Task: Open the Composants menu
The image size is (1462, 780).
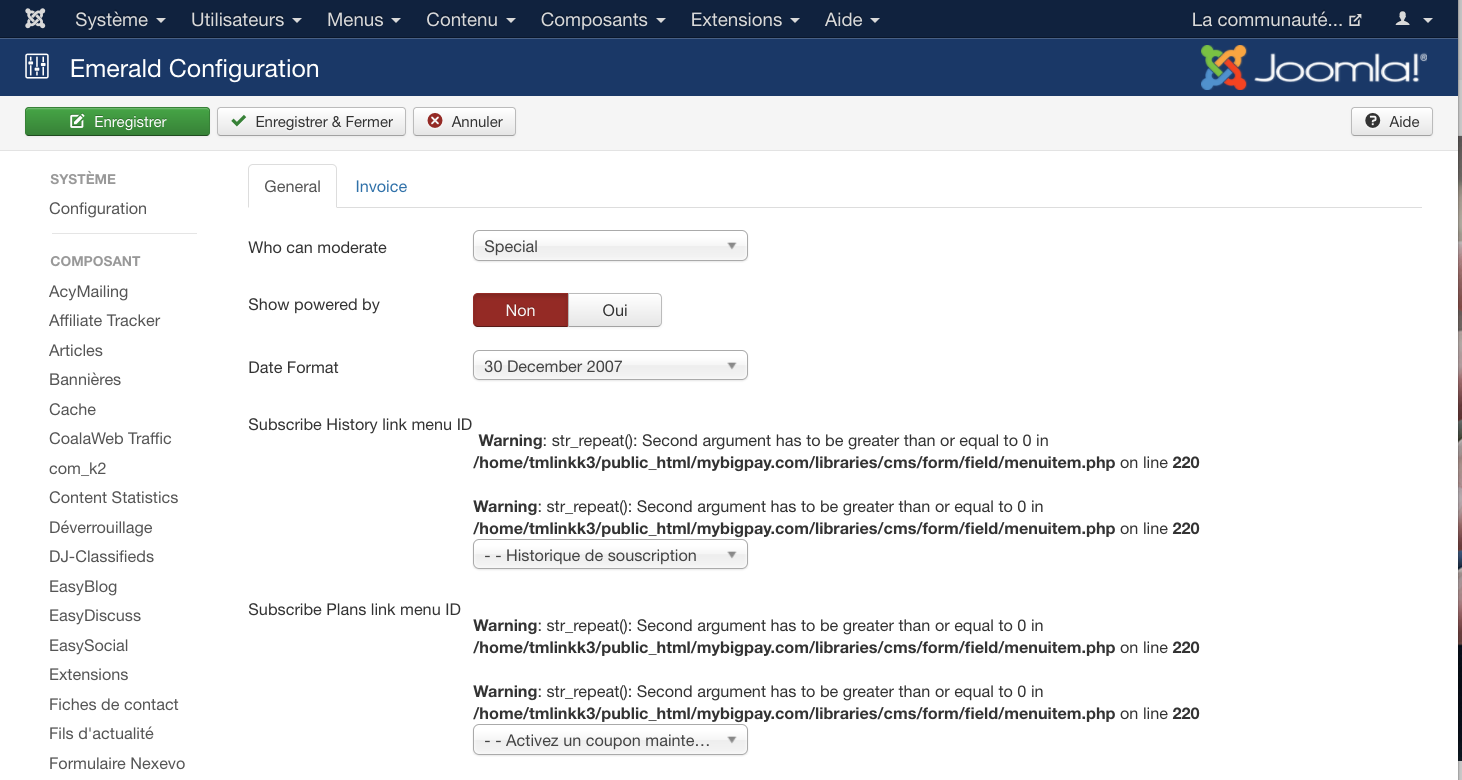Action: point(603,19)
